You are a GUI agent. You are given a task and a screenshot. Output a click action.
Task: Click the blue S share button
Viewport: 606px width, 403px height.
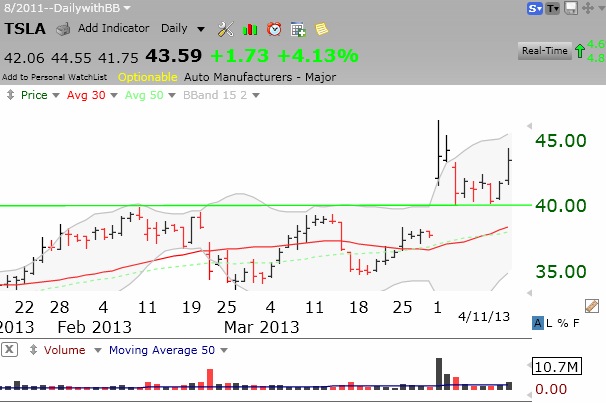(535, 9)
